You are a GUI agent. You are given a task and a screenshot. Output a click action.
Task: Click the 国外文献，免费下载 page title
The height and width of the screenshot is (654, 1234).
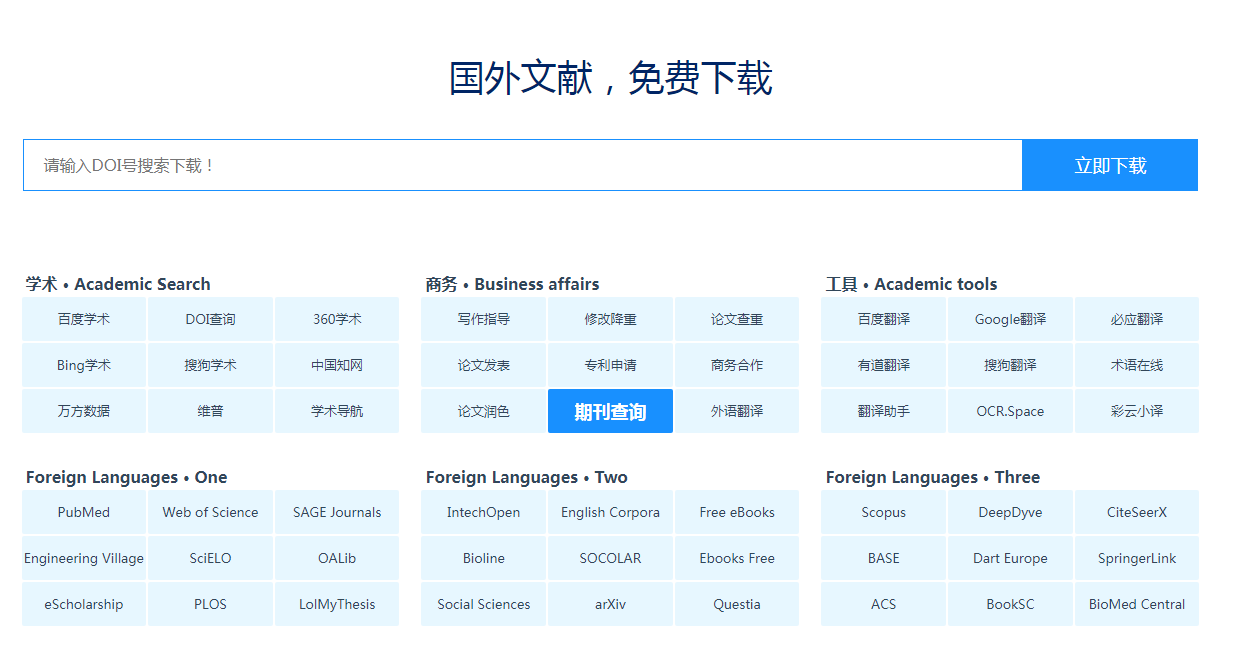(610, 78)
